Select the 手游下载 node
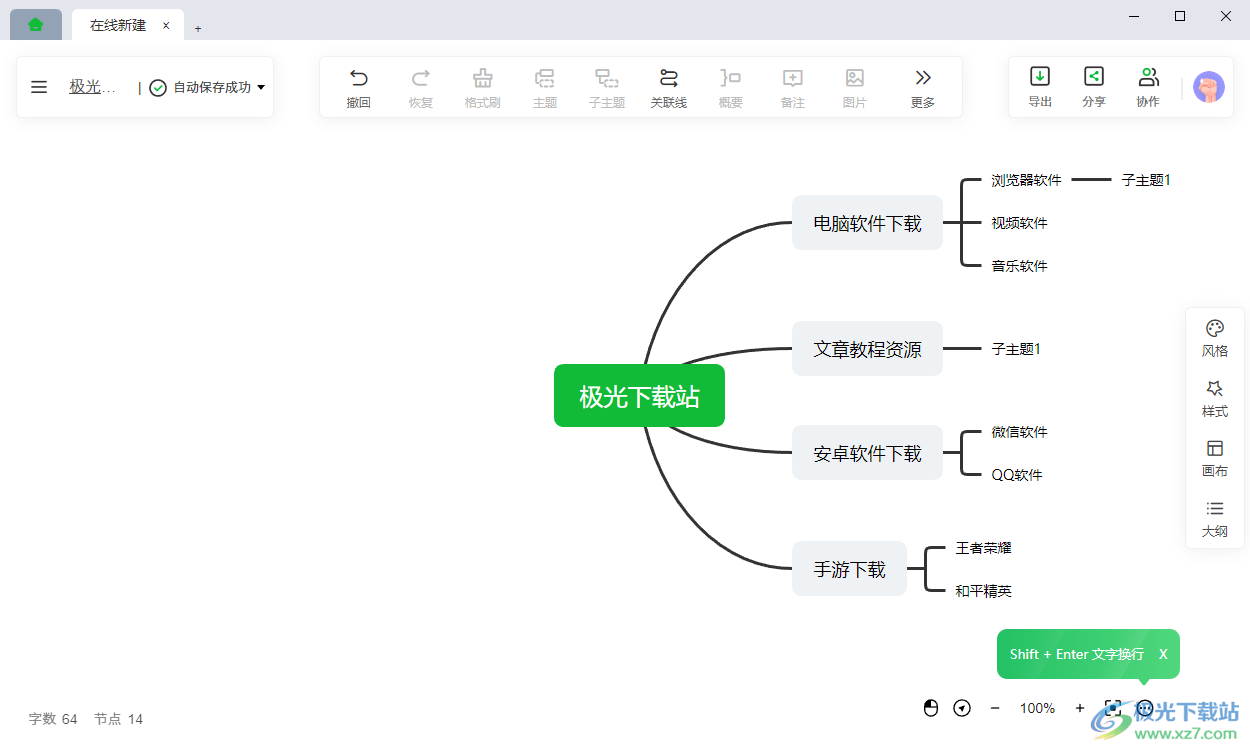Screen dimensions: 1250x750 click(x=849, y=569)
